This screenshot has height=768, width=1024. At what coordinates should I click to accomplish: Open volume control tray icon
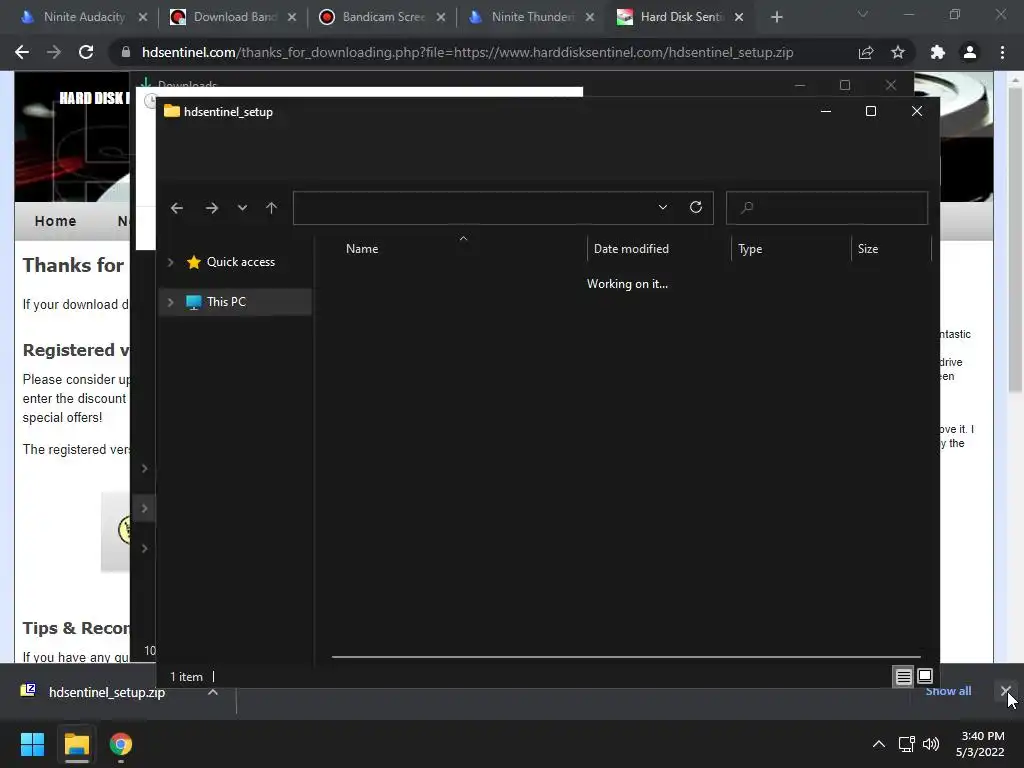(x=931, y=744)
